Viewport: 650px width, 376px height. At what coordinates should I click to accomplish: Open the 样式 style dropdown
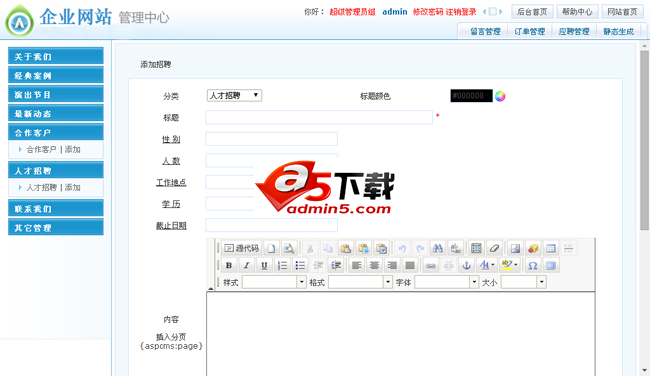coord(274,282)
